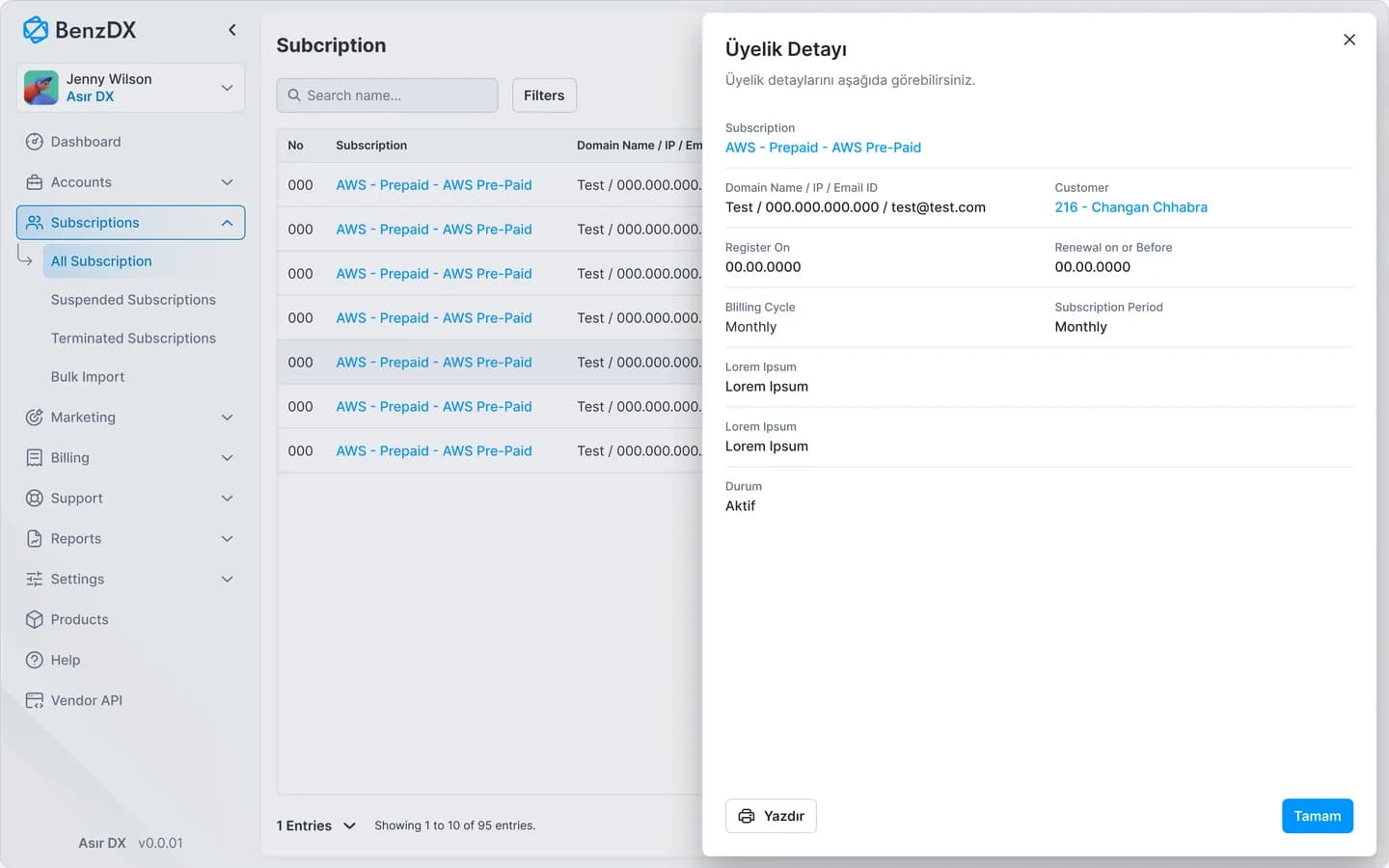Click the search magnifier icon
The height and width of the screenshot is (868, 1389).
click(294, 95)
